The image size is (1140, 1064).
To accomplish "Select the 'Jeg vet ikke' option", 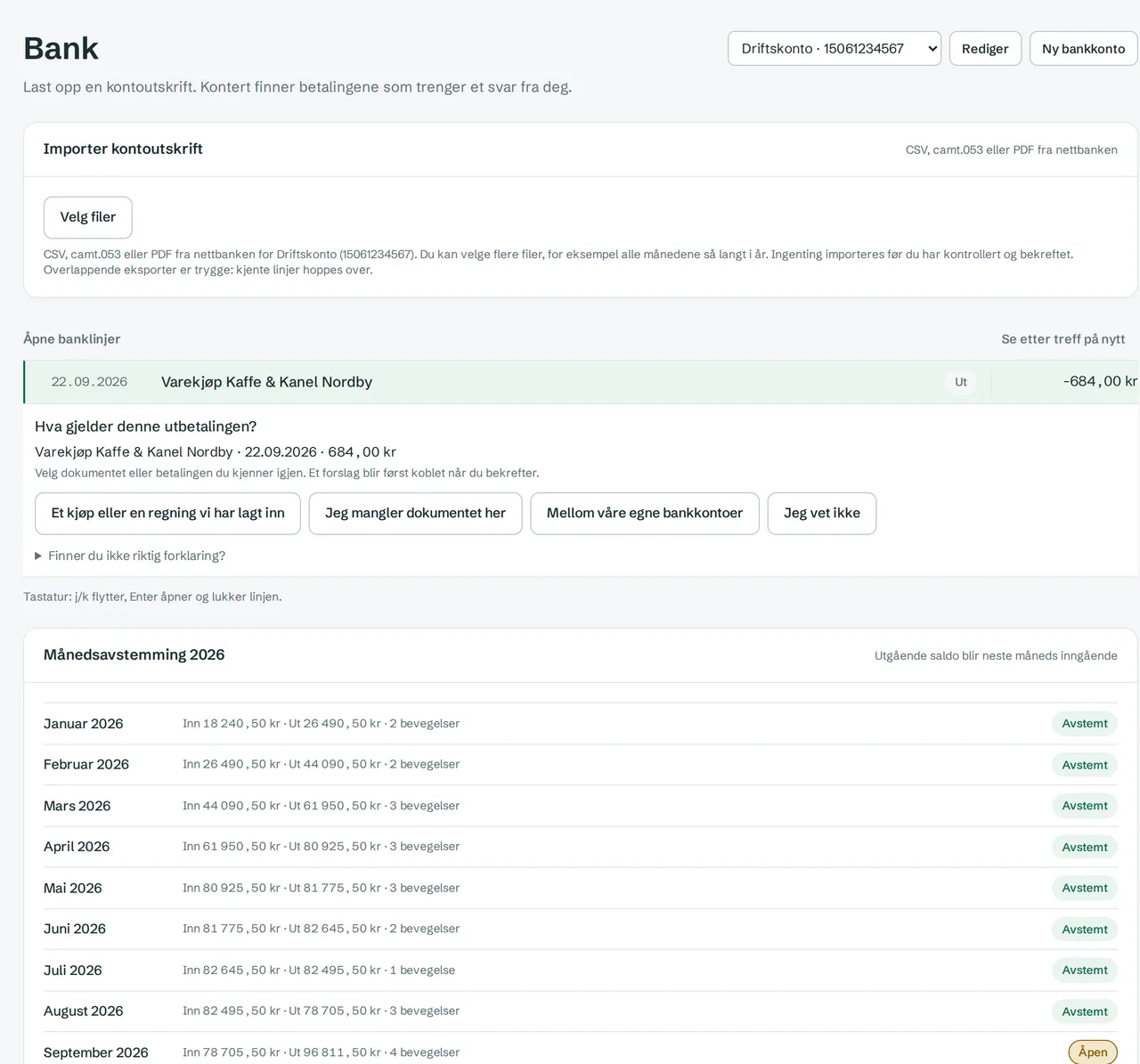I will [822, 514].
